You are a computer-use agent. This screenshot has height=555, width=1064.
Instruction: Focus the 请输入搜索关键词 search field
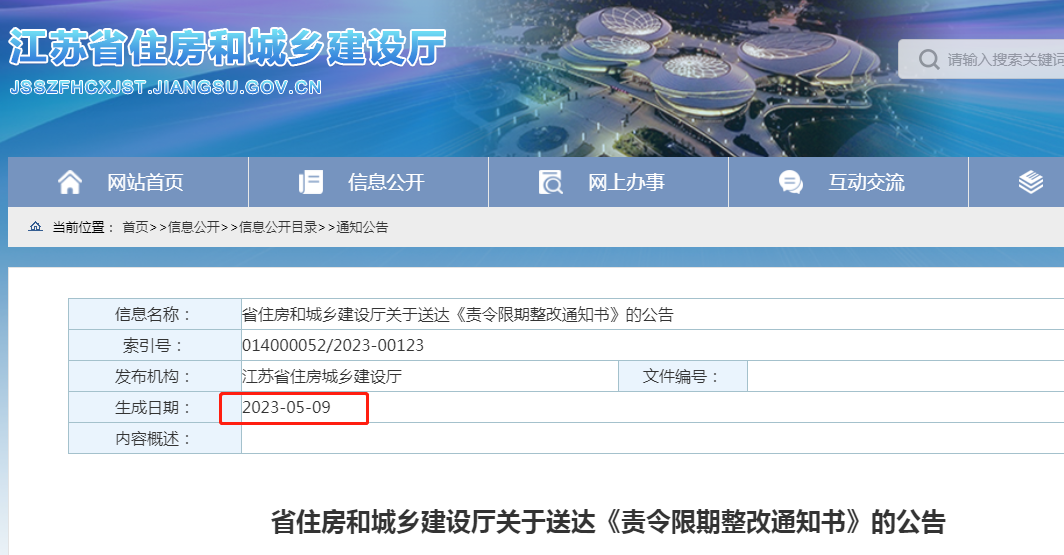click(x=981, y=60)
